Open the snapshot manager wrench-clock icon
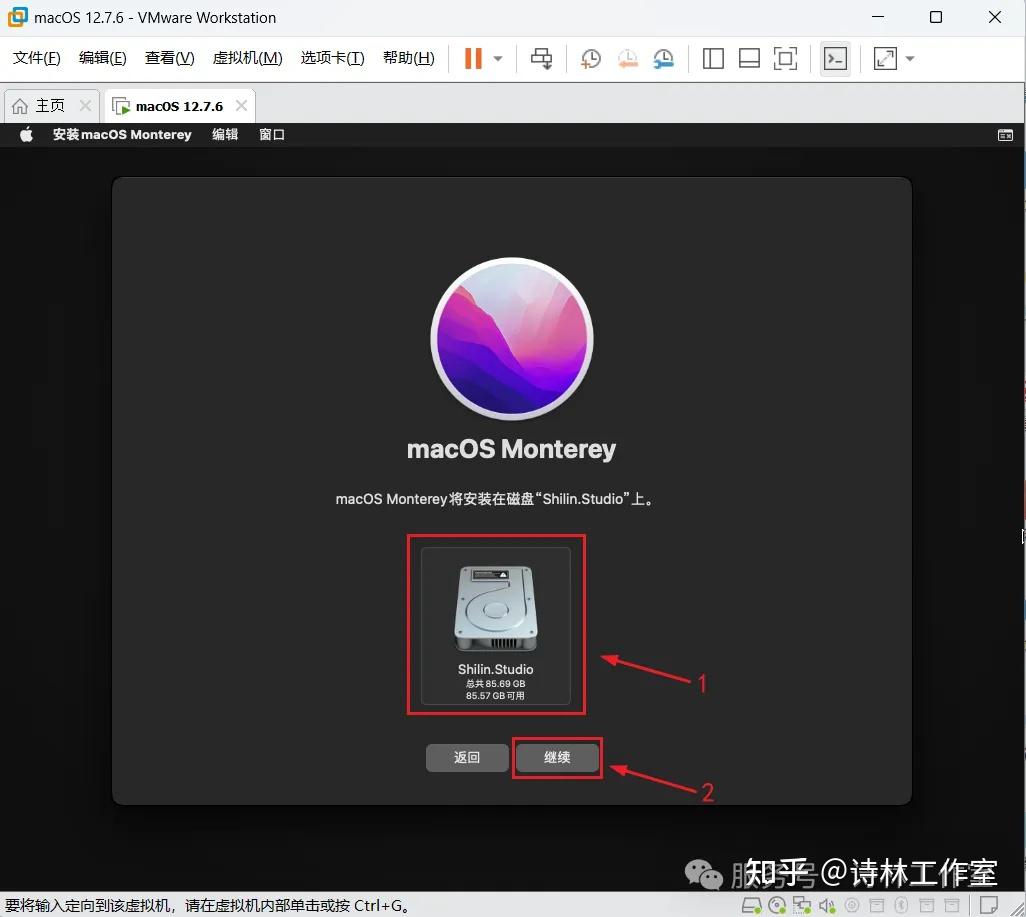The width and height of the screenshot is (1026, 917). pyautogui.click(x=663, y=58)
